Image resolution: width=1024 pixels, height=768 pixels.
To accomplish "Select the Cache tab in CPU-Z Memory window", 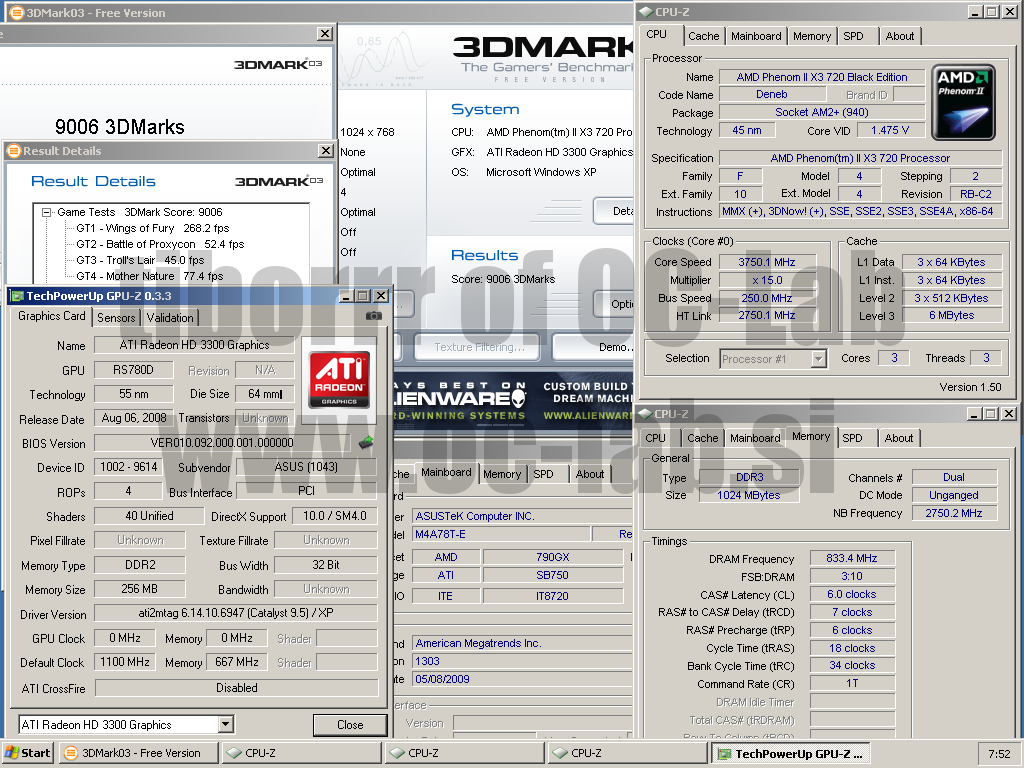I will [x=703, y=438].
